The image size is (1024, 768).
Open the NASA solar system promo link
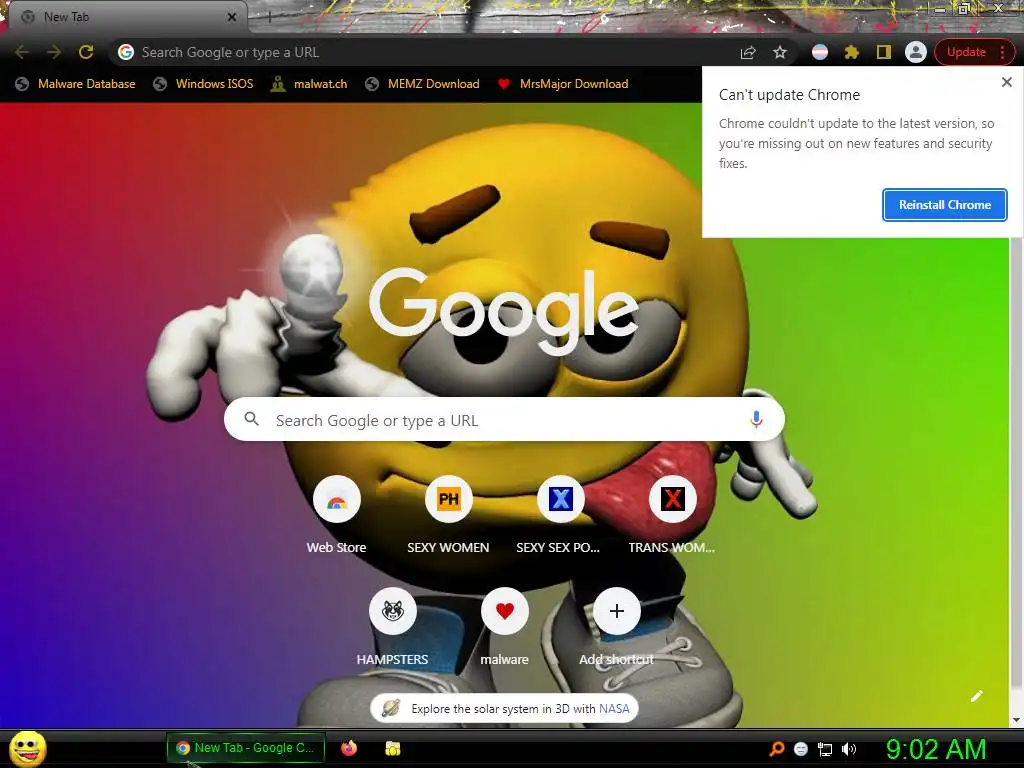[504, 709]
